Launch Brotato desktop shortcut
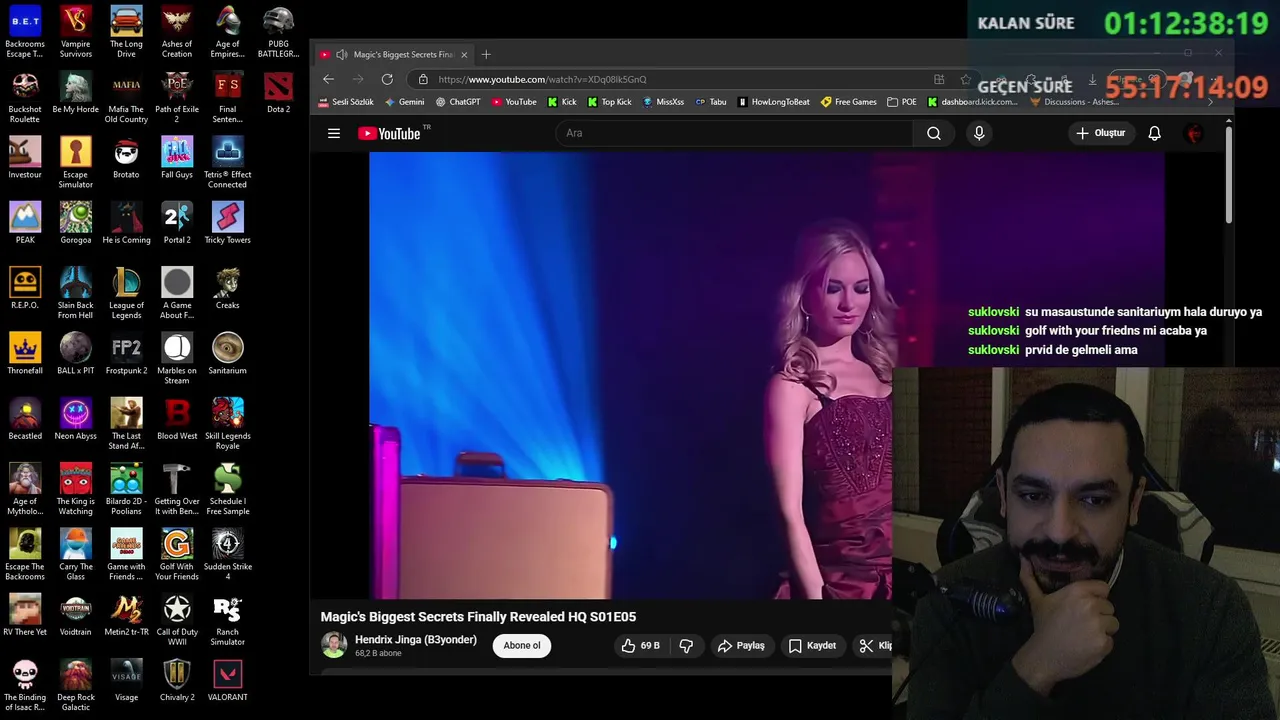Screen dimensions: 1280x720 pyautogui.click(x=126, y=158)
